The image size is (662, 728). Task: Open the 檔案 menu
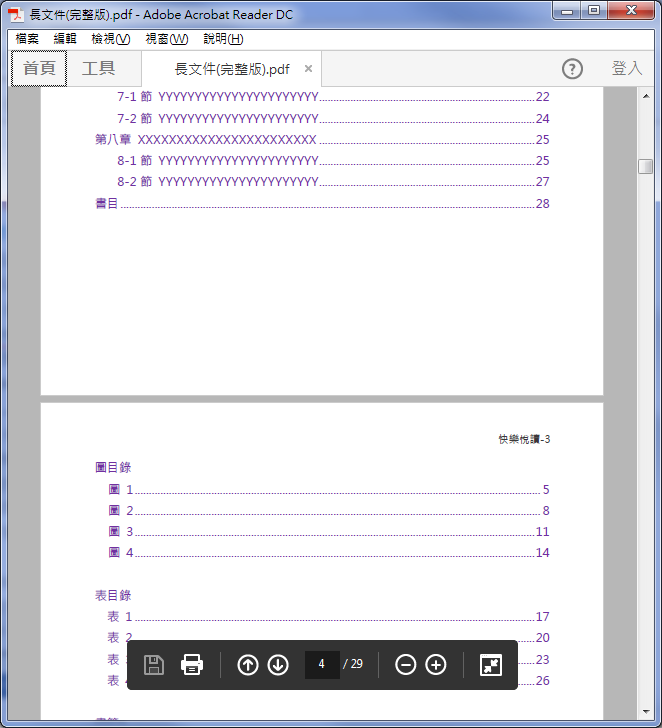[27, 39]
